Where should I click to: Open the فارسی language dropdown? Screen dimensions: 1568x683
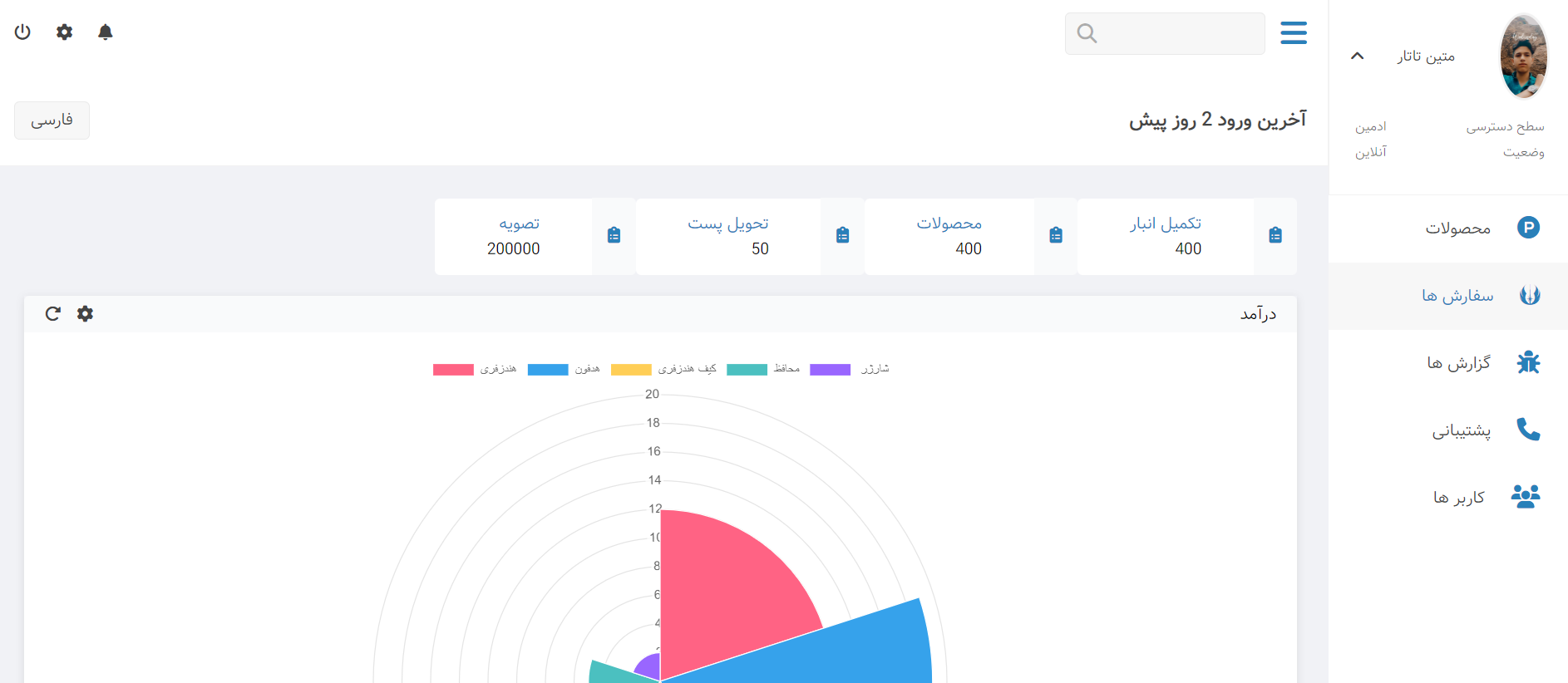tap(52, 120)
